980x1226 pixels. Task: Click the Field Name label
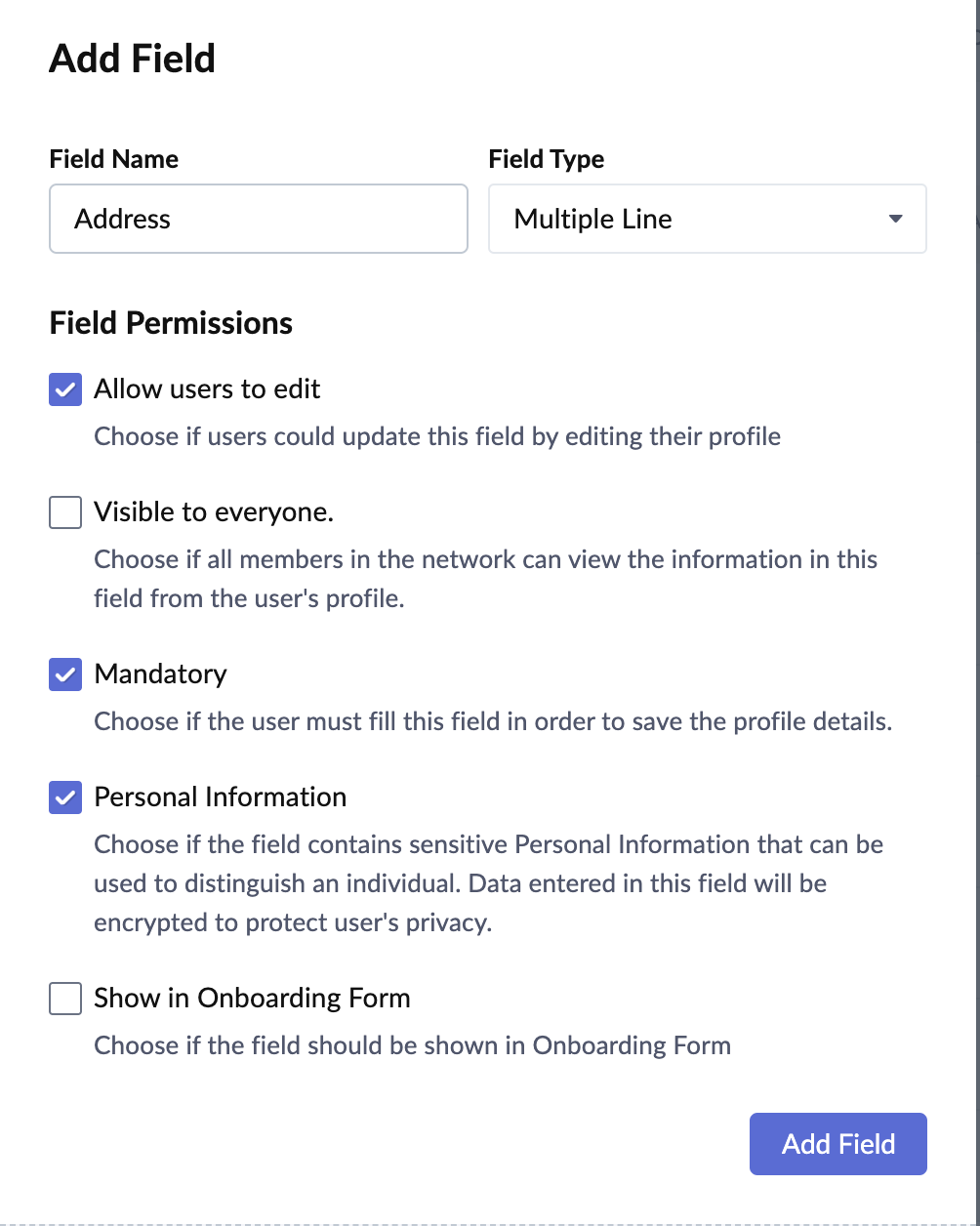113,159
